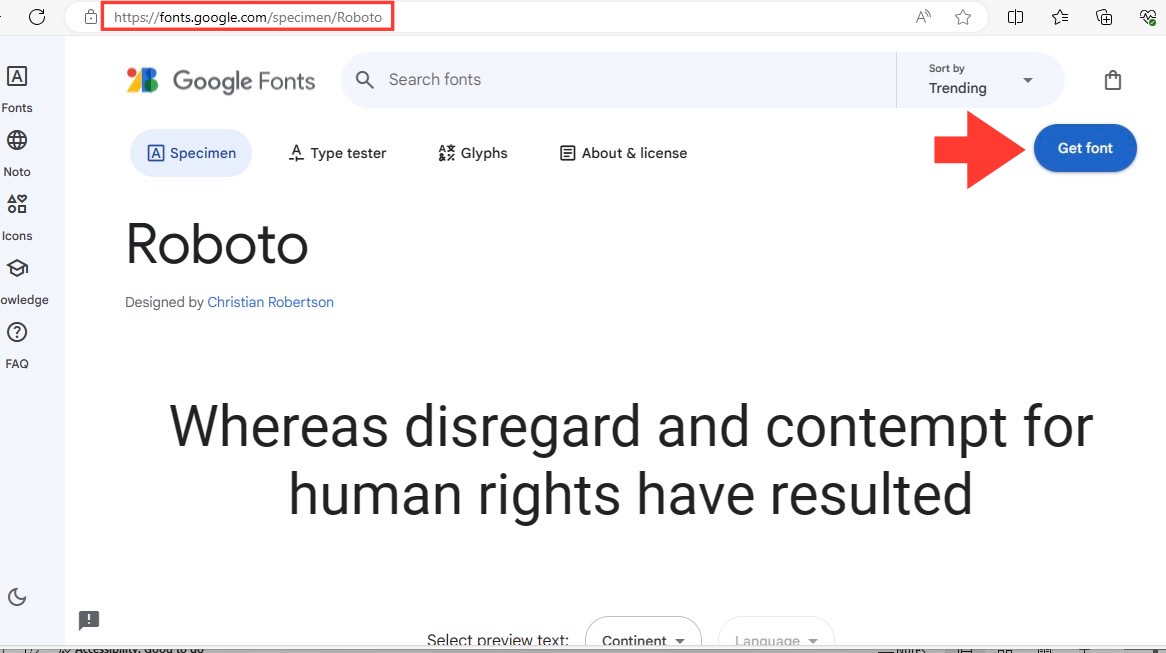Open the split screen browser icon
The width and height of the screenshot is (1166, 653).
pos(1015,16)
